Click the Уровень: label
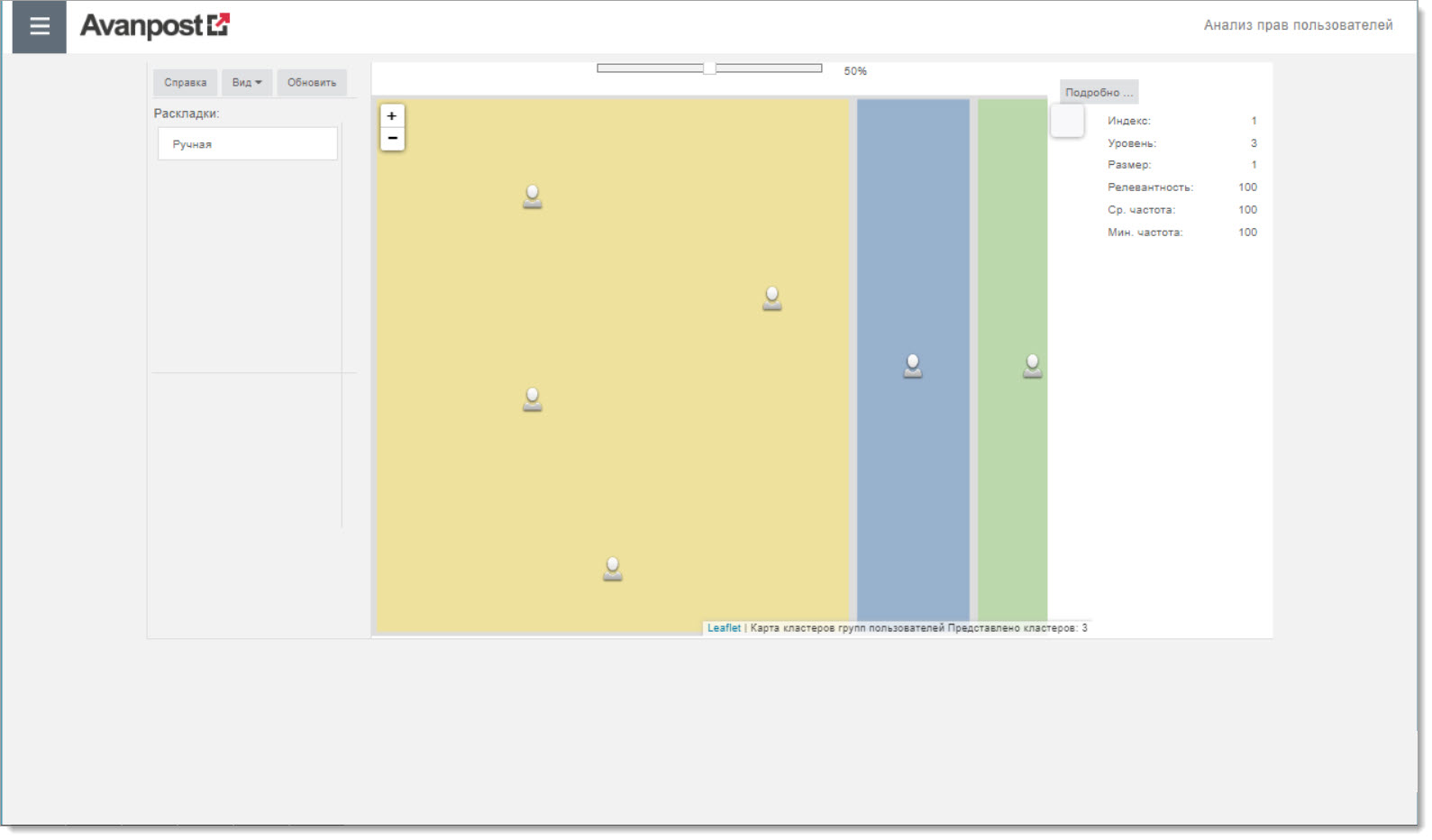 [x=1132, y=143]
